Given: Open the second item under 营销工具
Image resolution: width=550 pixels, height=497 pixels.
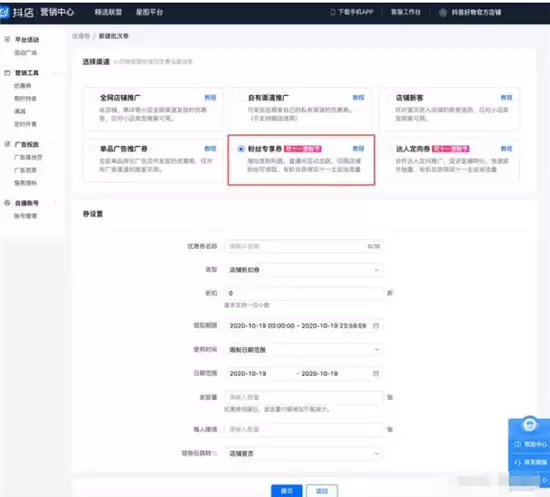Looking at the screenshot, I should point(25,98).
